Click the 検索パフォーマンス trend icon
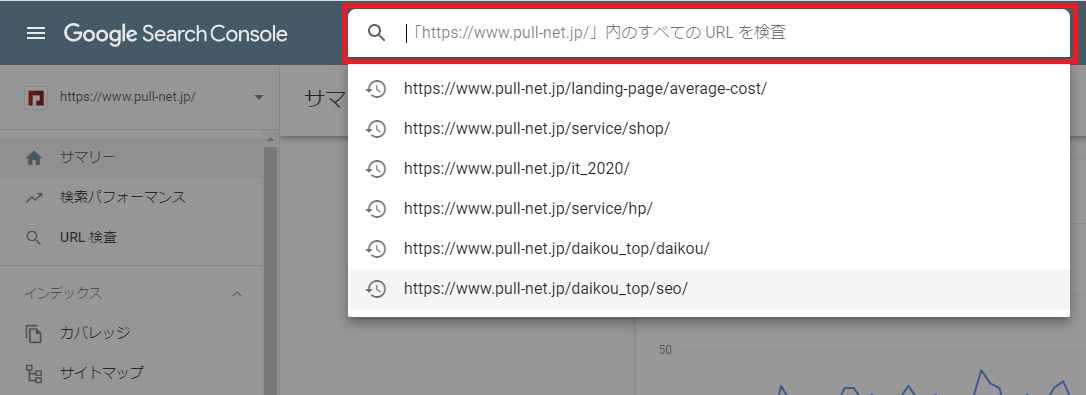1086x395 pixels. (33, 198)
